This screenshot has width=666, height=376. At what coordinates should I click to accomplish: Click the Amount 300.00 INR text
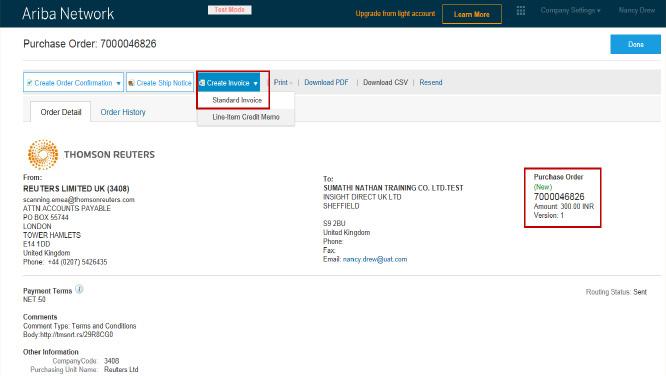coord(564,206)
